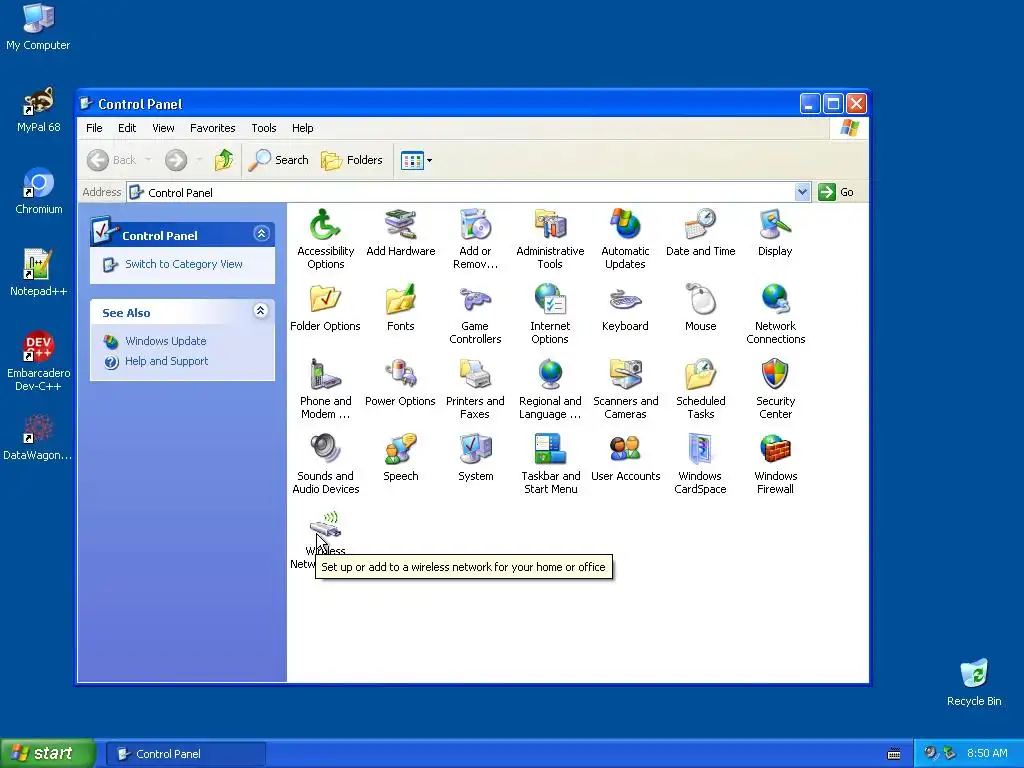
Task: Toggle the Folders pane button
Action: click(x=352, y=160)
